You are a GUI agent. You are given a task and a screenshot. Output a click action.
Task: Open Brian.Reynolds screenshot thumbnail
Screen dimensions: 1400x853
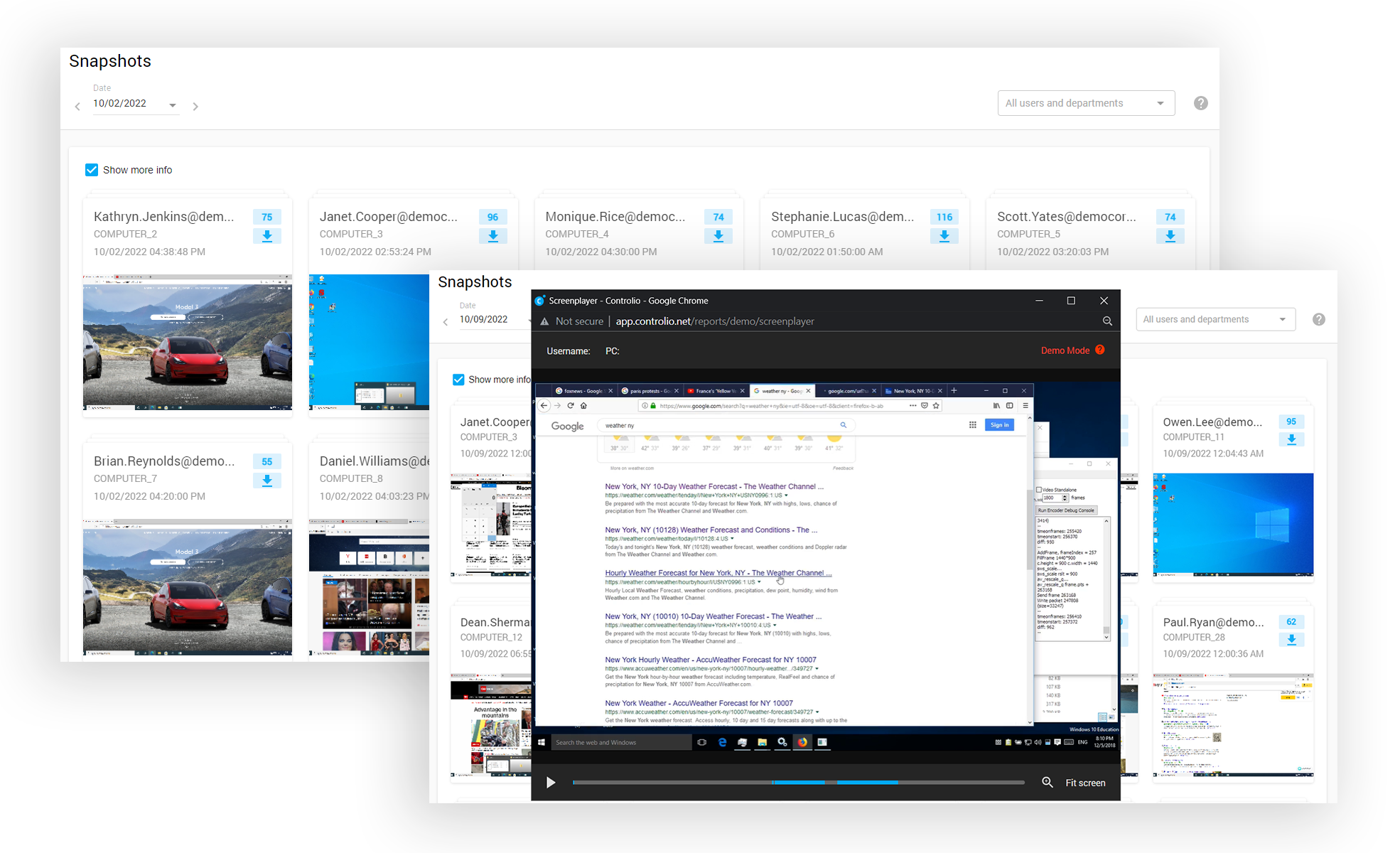tap(187, 586)
